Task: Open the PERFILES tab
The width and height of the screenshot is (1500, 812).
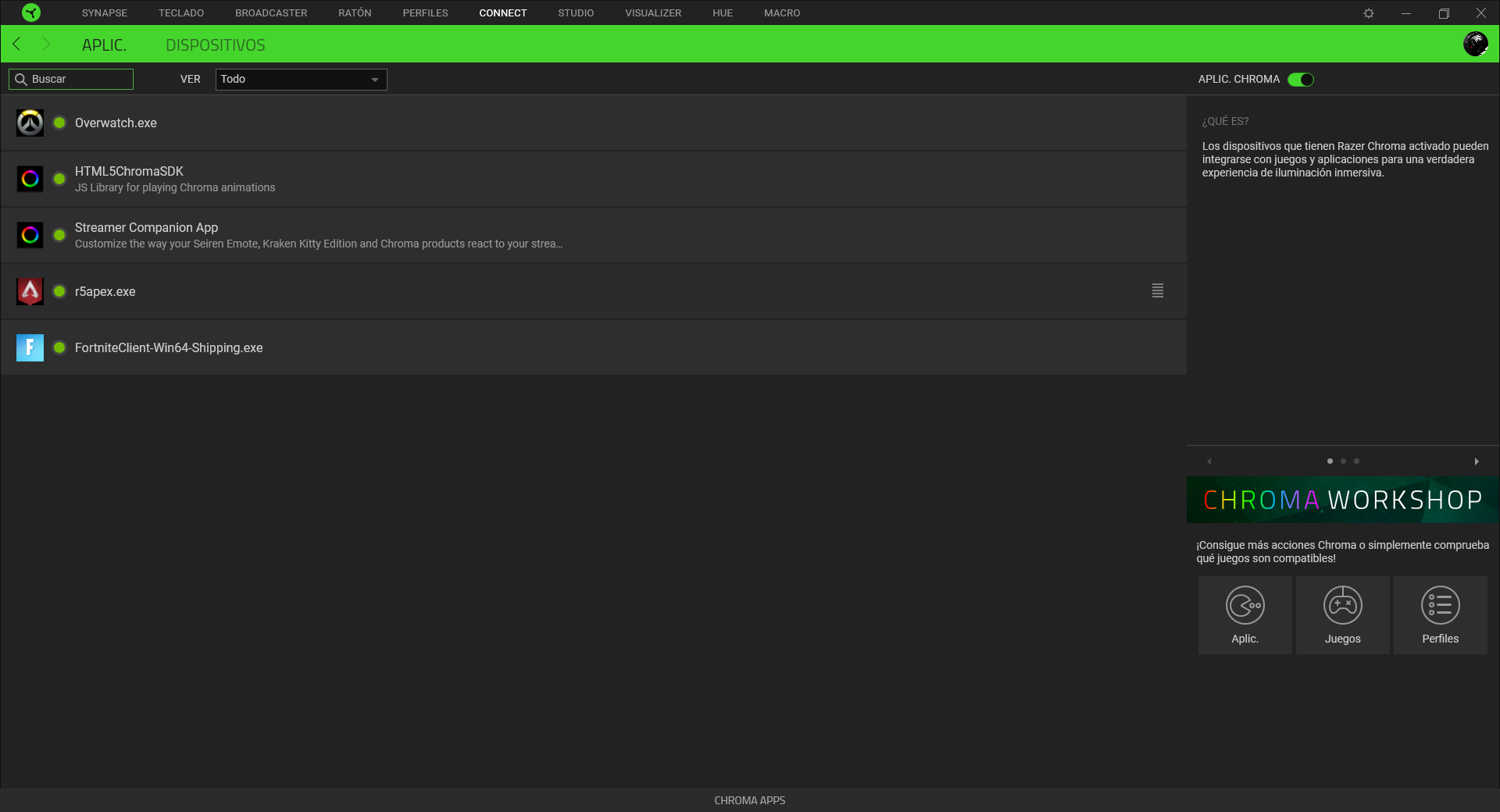Action: (x=425, y=13)
